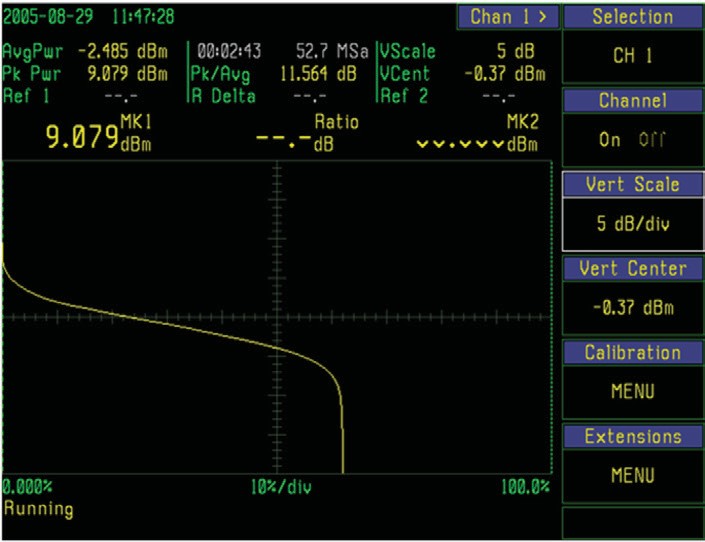Image resolution: width=705 pixels, height=542 pixels.
Task: Click the 2005-08-29 date stamp
Action: (x=48, y=17)
